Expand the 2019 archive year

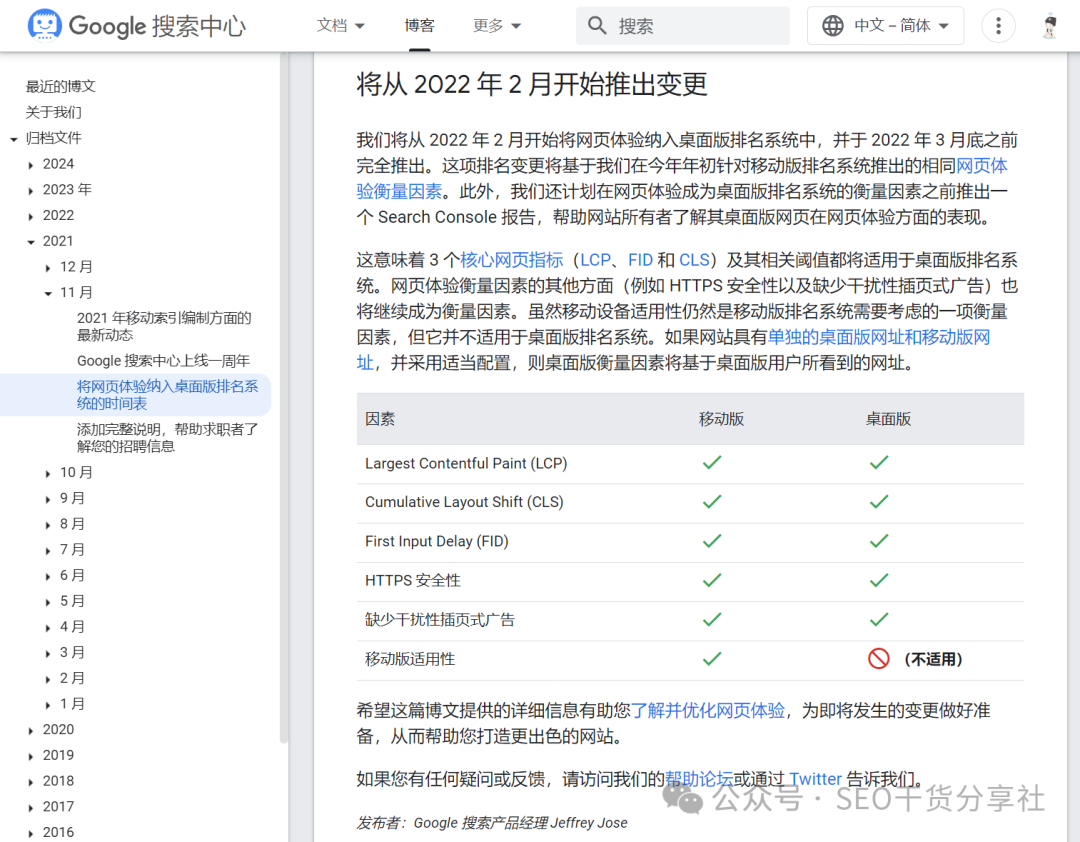tap(31, 756)
